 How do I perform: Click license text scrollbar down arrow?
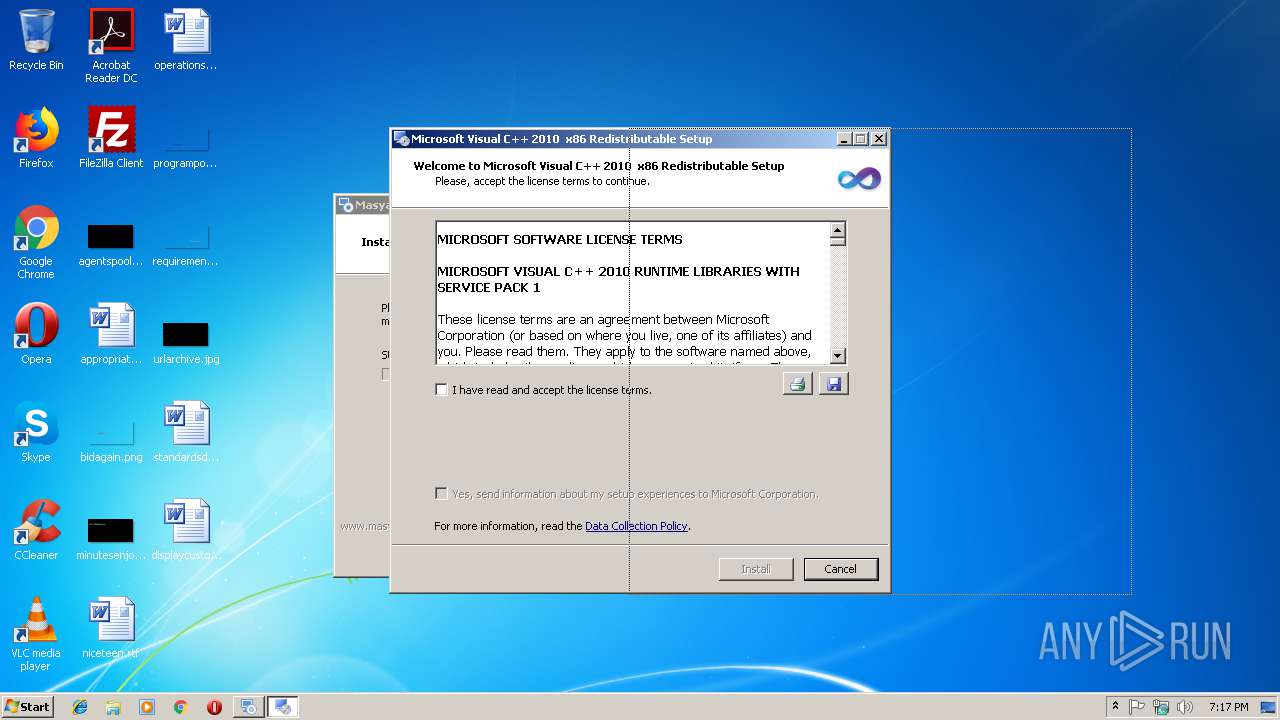[x=838, y=356]
